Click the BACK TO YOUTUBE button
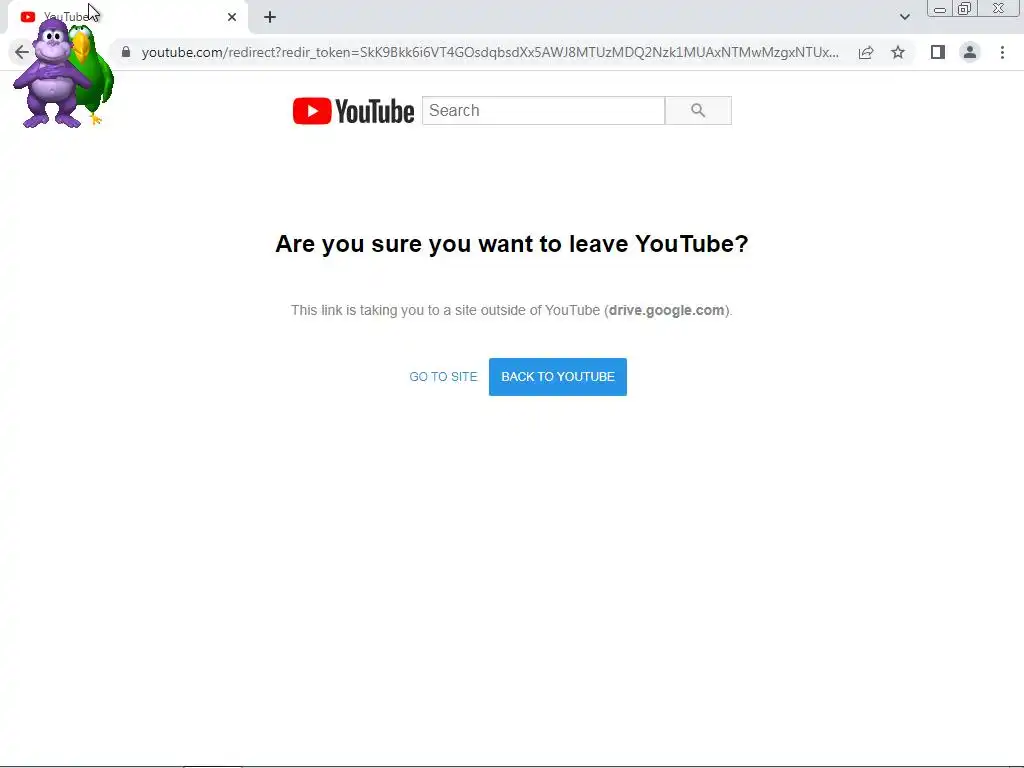 (558, 377)
